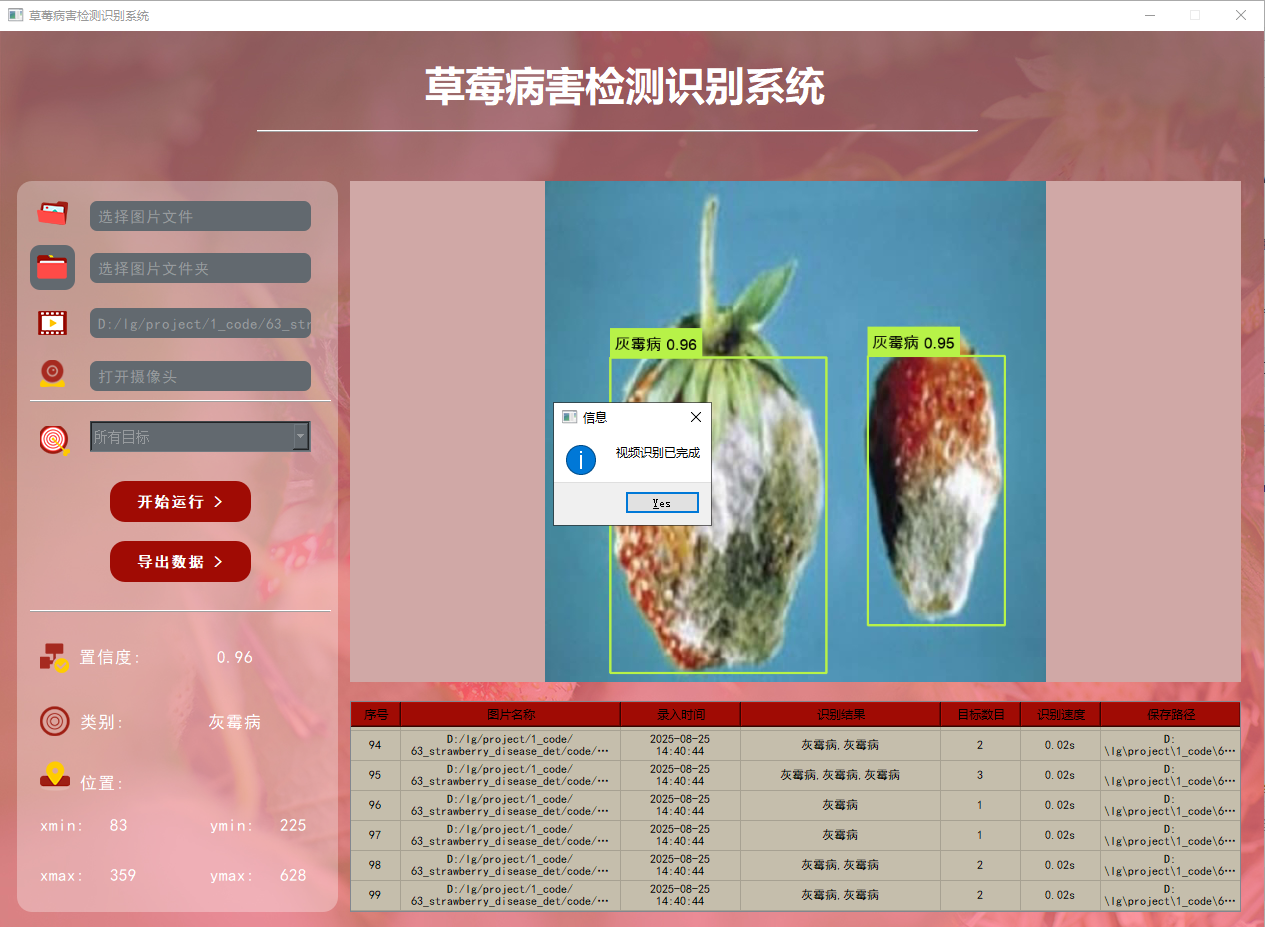Click the blue info icon in dialog
1265x927 pixels.
point(581,460)
